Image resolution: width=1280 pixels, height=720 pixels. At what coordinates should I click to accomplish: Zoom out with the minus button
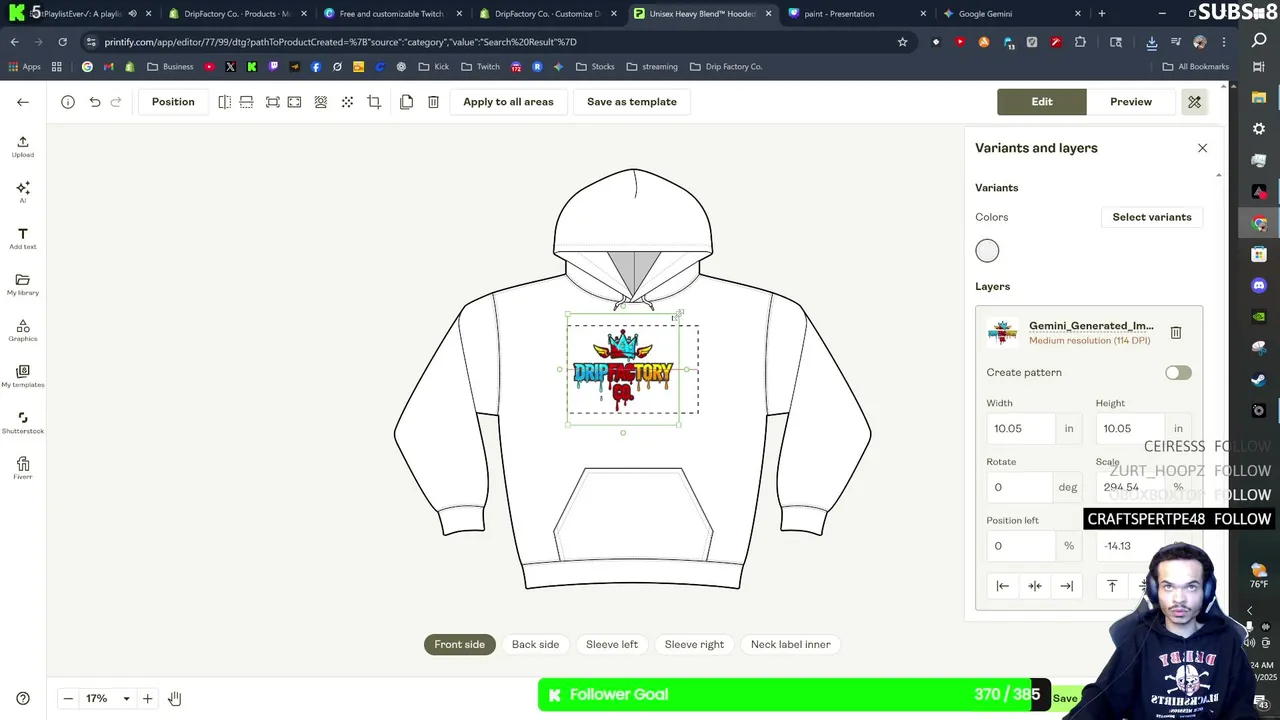coord(68,698)
